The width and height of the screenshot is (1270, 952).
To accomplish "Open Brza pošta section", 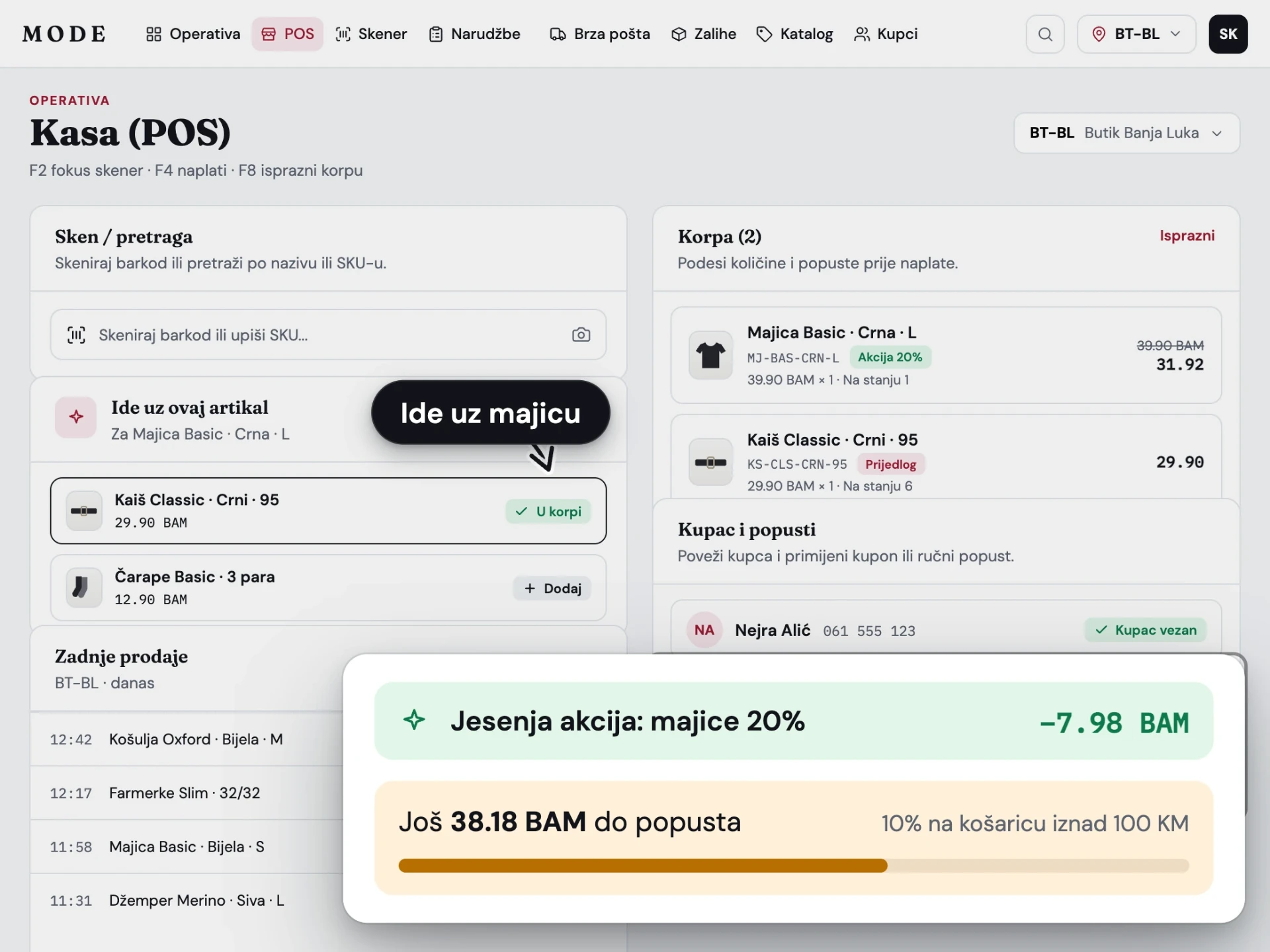I will pyautogui.click(x=599, y=34).
